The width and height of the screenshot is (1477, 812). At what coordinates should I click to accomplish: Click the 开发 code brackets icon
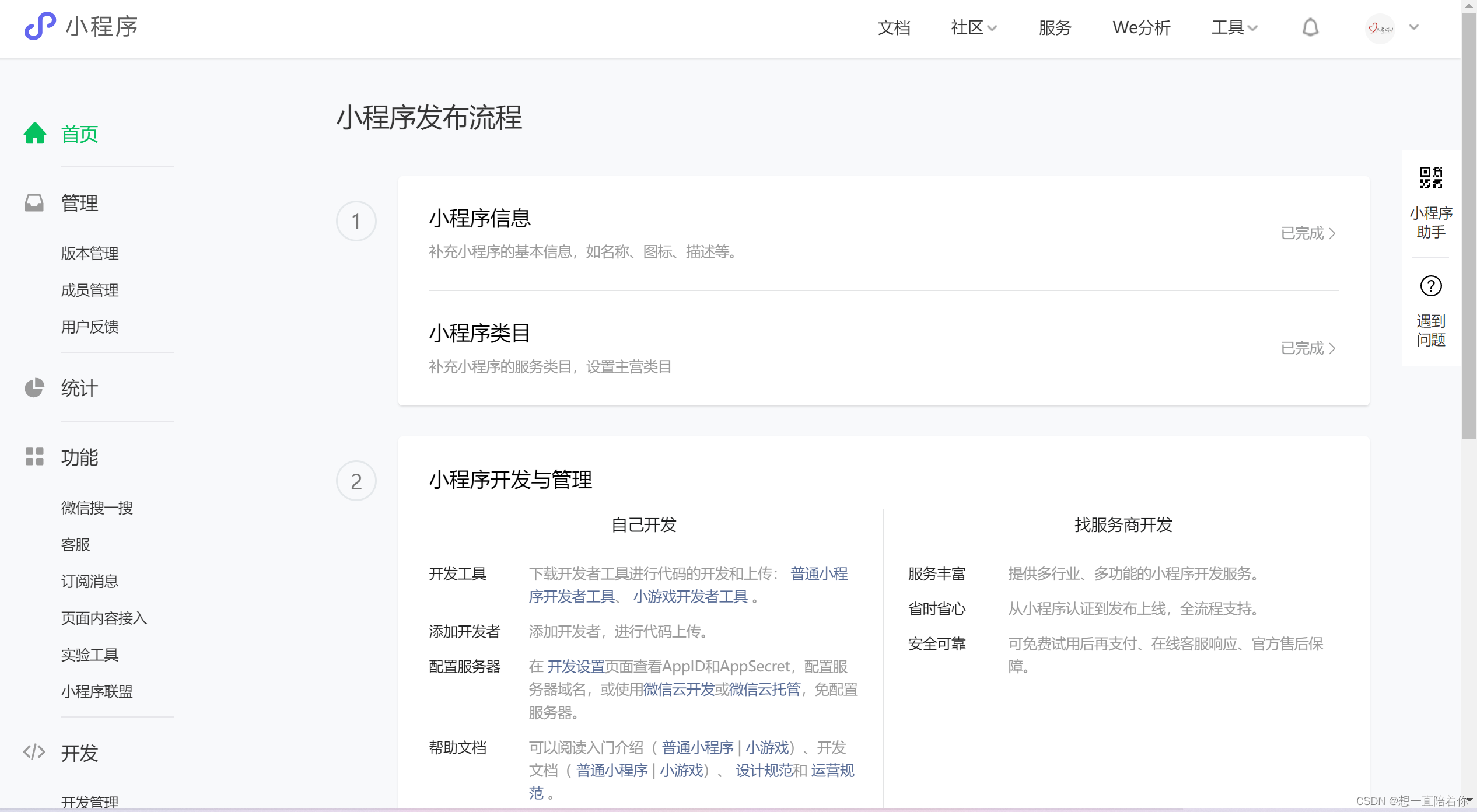tap(34, 752)
